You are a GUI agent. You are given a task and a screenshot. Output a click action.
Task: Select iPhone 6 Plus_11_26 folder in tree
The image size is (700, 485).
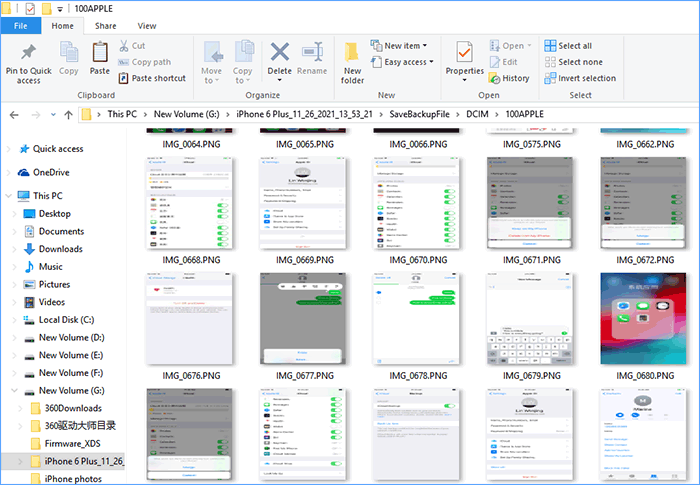click(x=77, y=461)
